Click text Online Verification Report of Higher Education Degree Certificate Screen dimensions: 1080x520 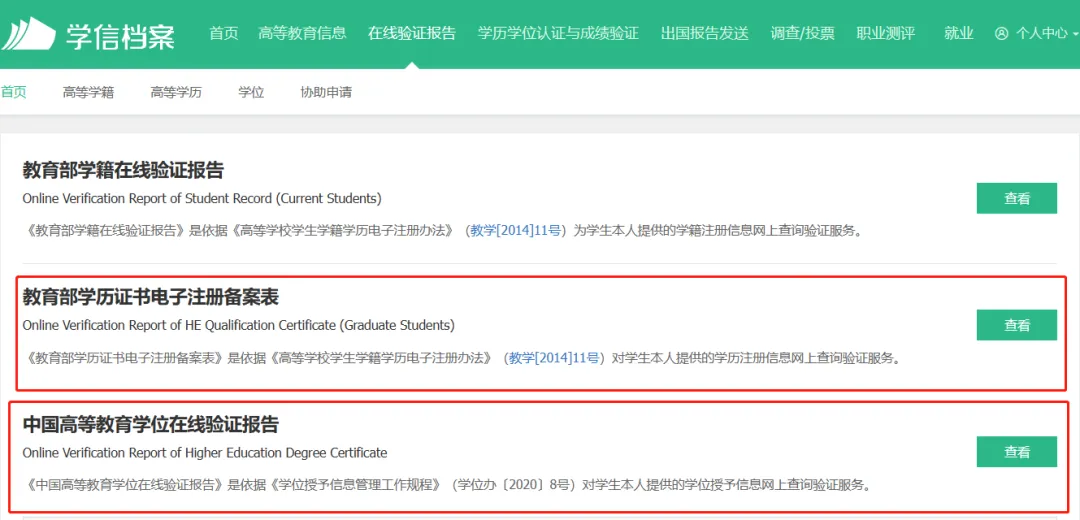[x=205, y=453]
